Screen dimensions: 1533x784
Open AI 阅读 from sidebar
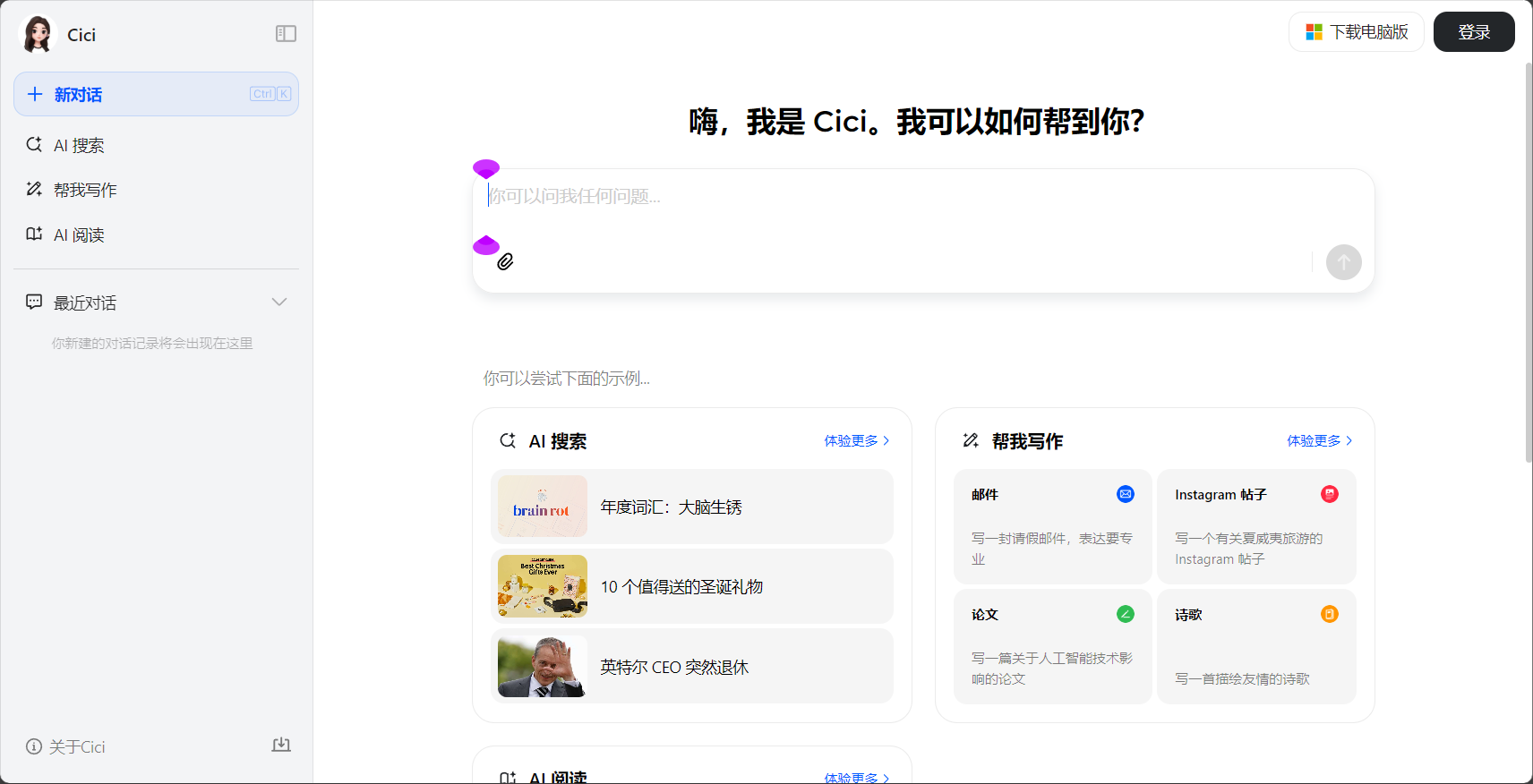156,234
